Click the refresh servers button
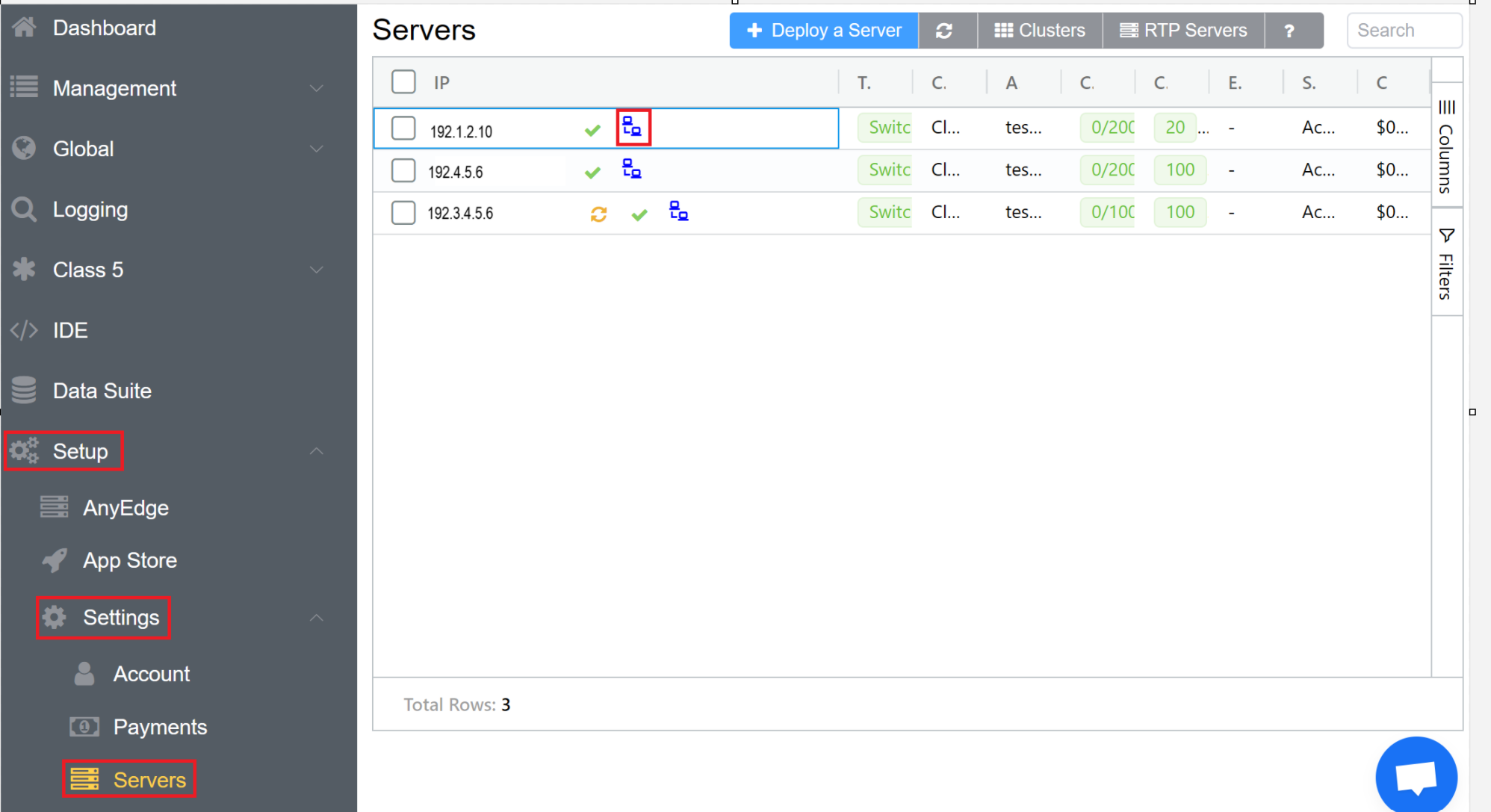Viewport: 1491px width, 812px height. point(945,31)
